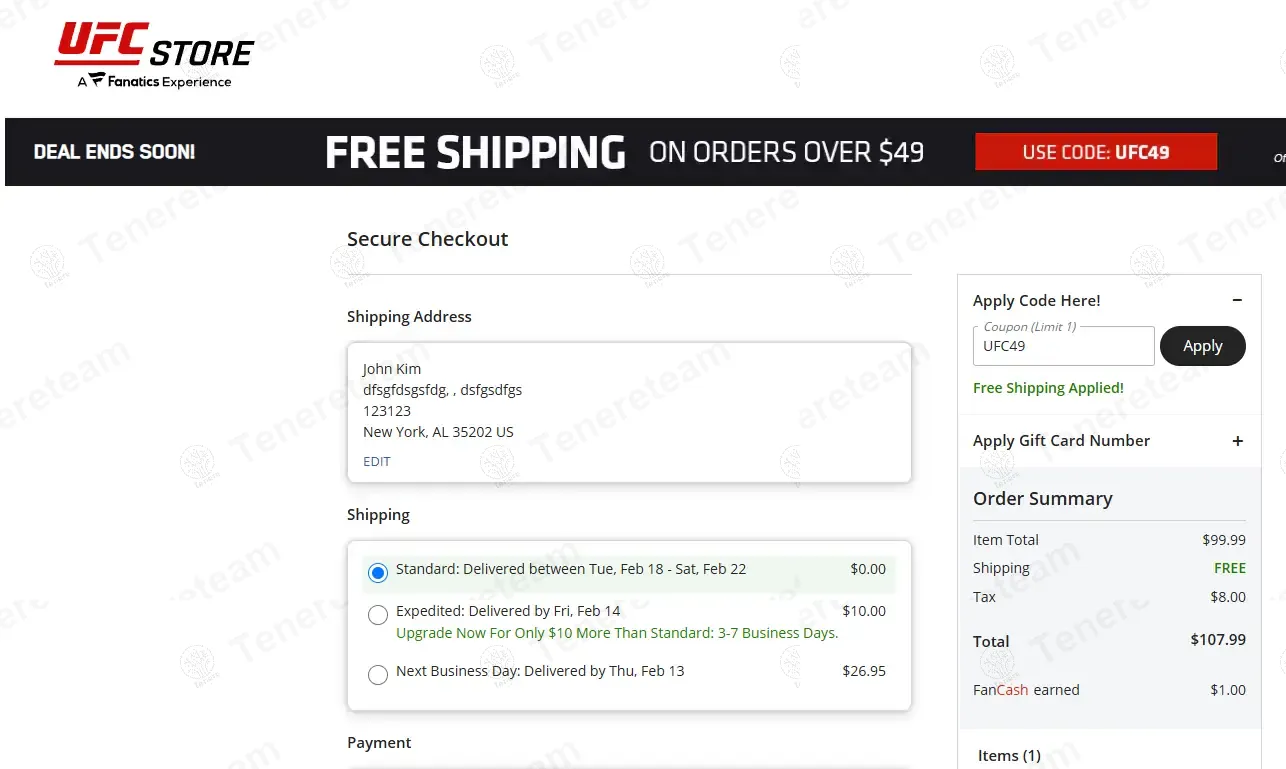
Task: Click the FanCash earned label
Action: (x=1026, y=690)
